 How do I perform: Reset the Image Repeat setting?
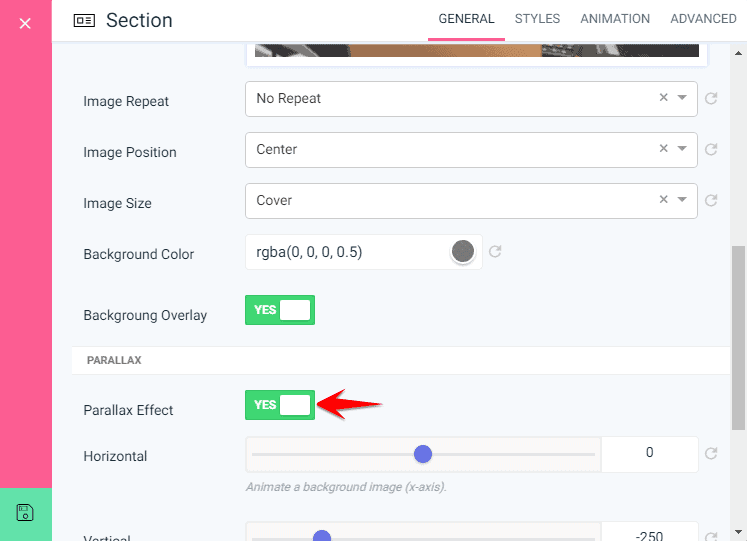coord(711,99)
